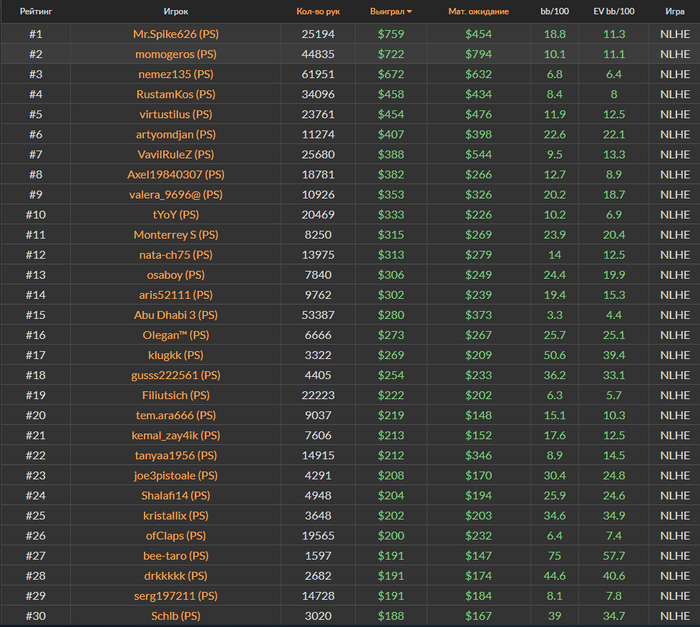The width and height of the screenshot is (700, 627).
Task: Open momogeros (PS) player link
Action: [x=176, y=54]
